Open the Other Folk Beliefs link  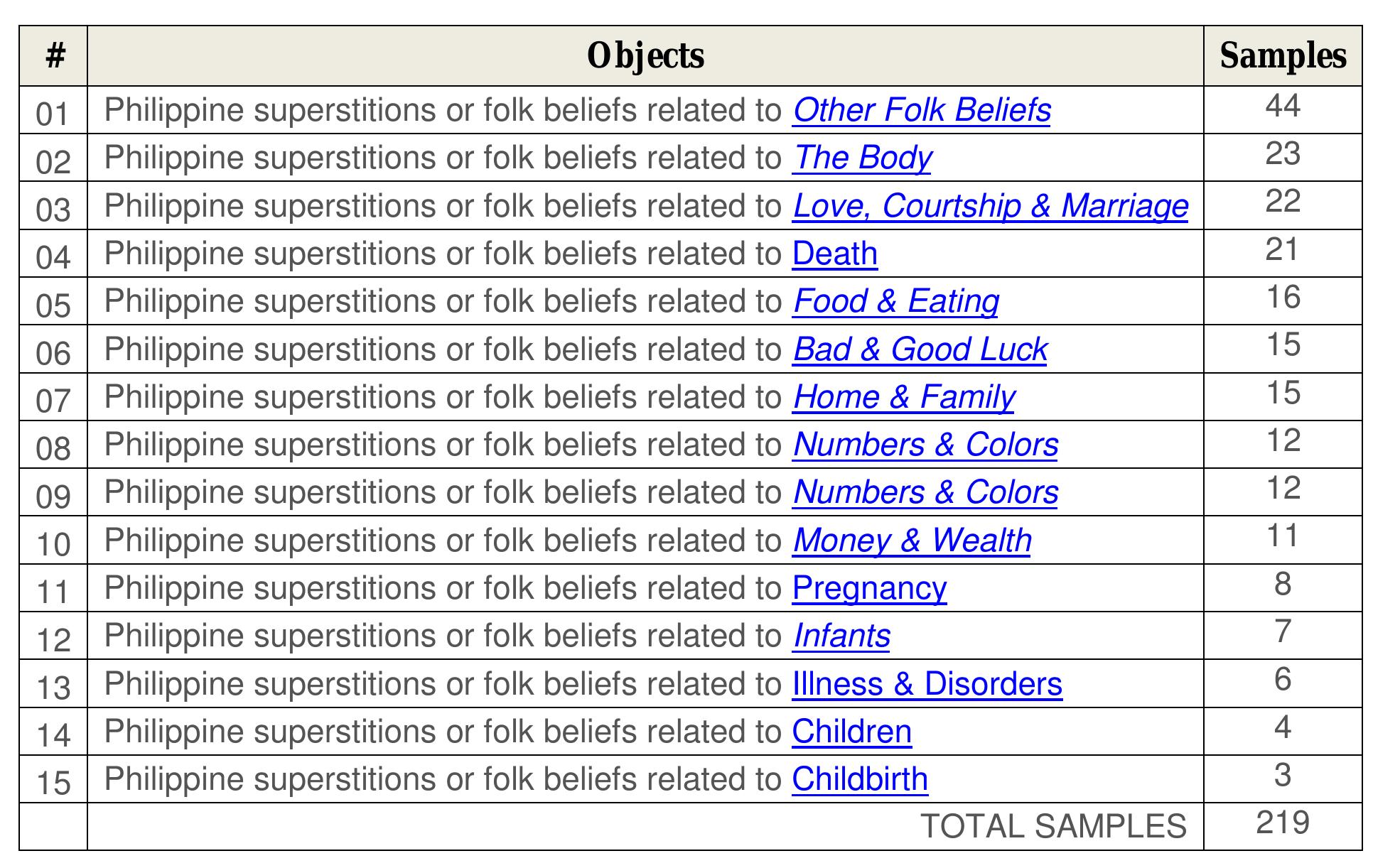pos(922,110)
